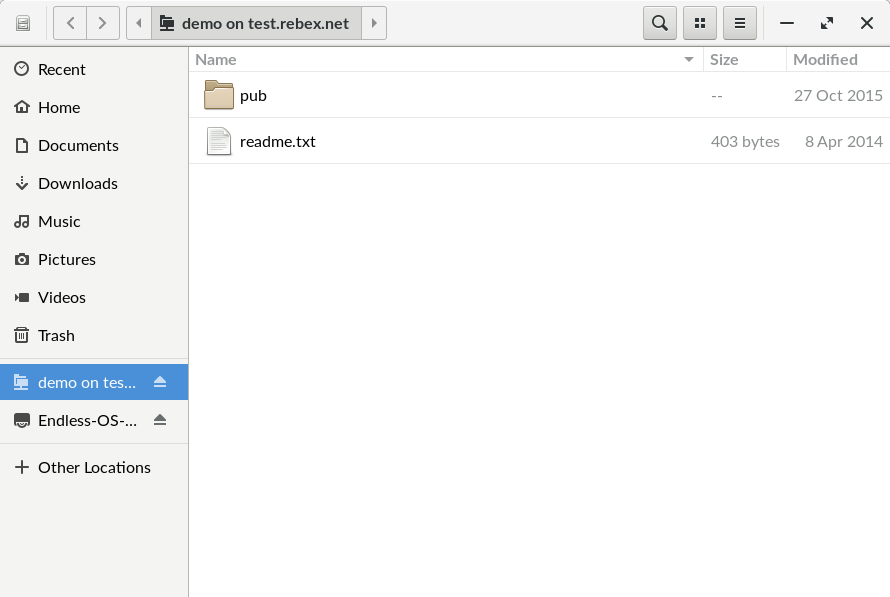Select the pub folder name
Viewport: 890px width, 597px height.
(253, 95)
